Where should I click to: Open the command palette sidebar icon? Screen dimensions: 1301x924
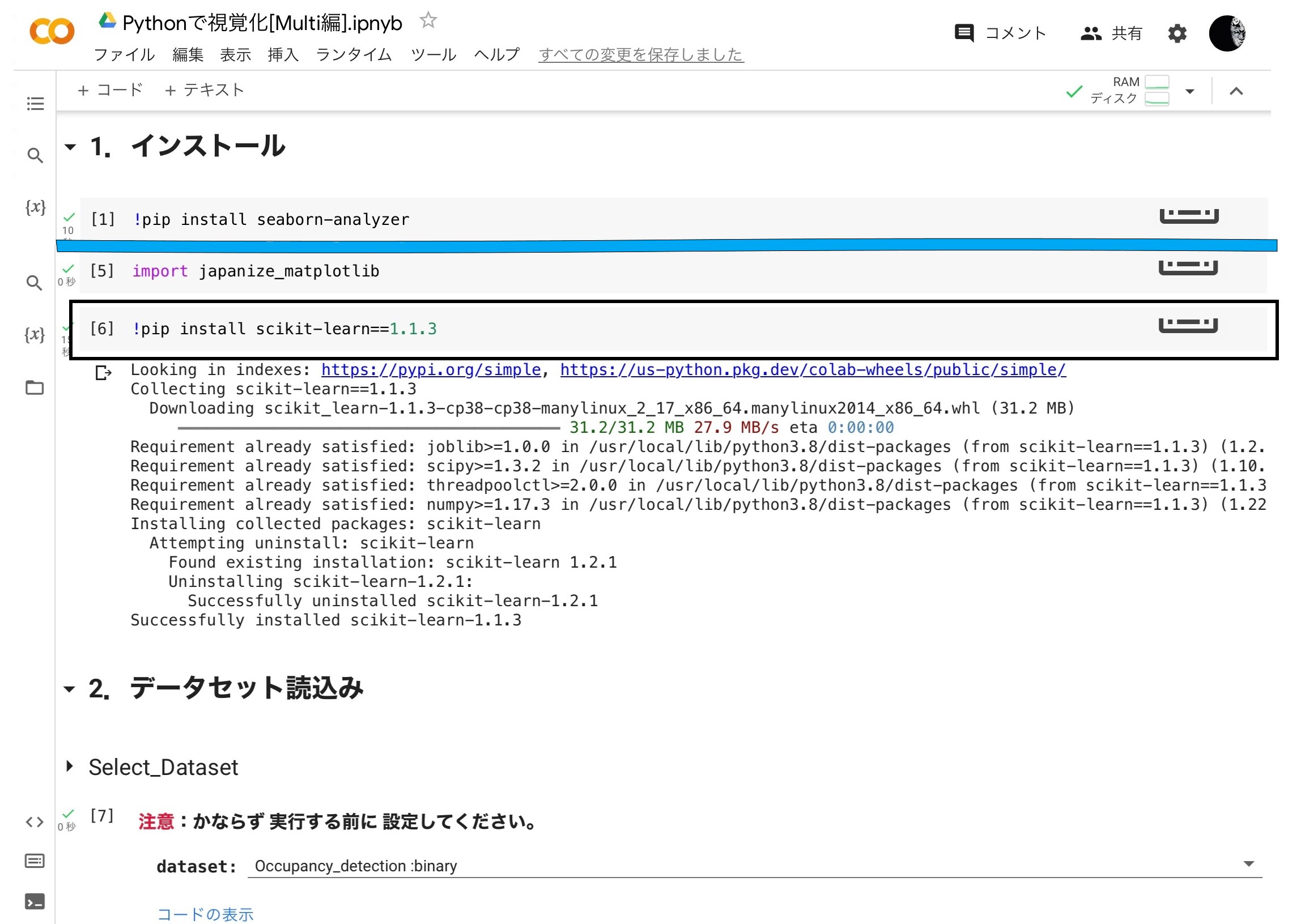(35, 861)
